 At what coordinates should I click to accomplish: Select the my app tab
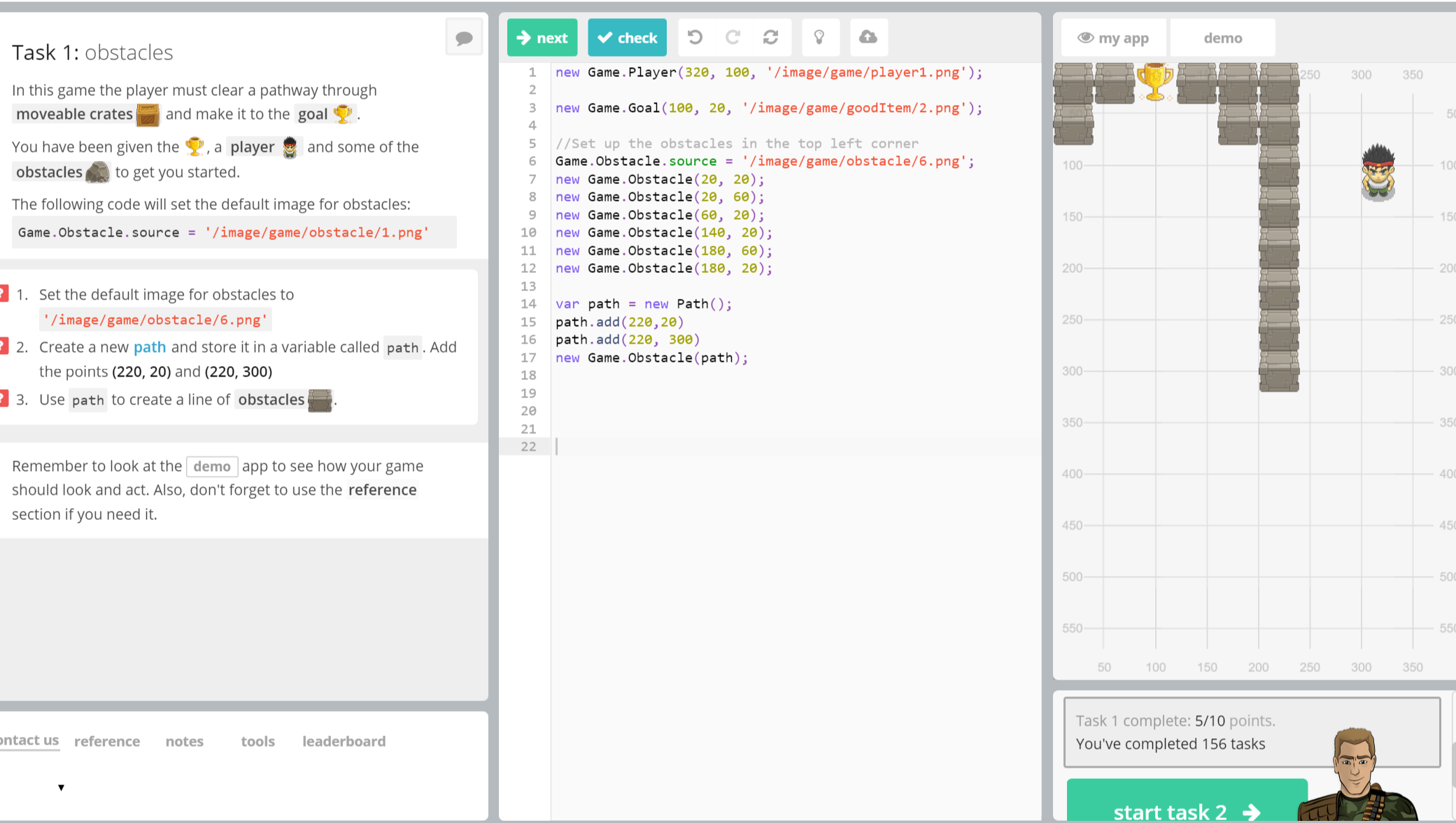point(1113,38)
